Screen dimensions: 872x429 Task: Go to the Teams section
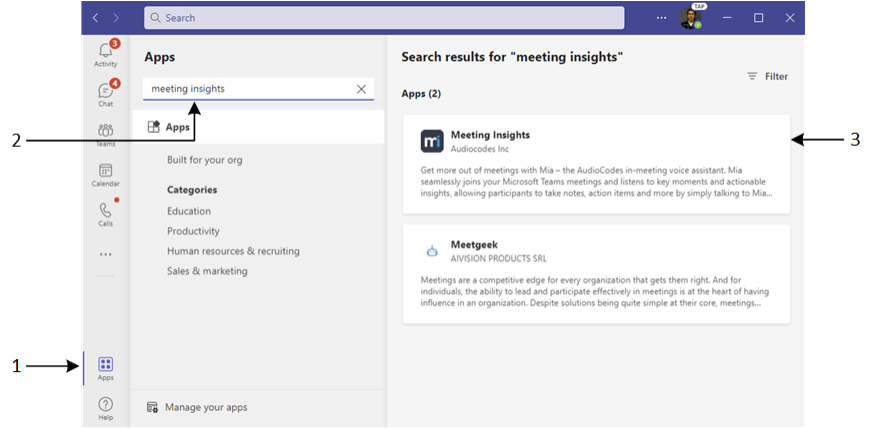pyautogui.click(x=105, y=132)
